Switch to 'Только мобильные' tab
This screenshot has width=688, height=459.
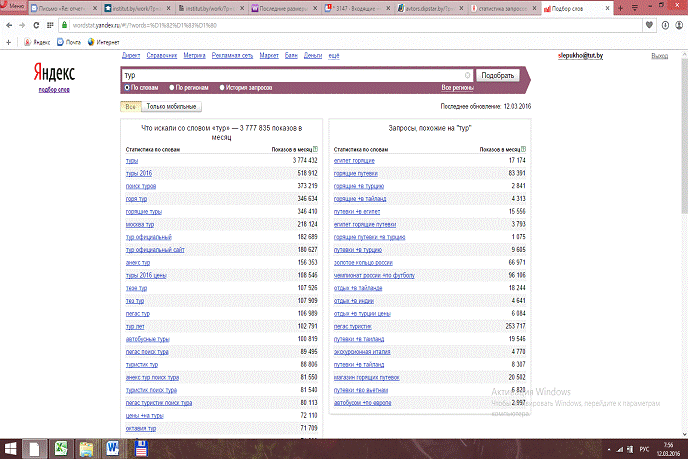(173, 106)
